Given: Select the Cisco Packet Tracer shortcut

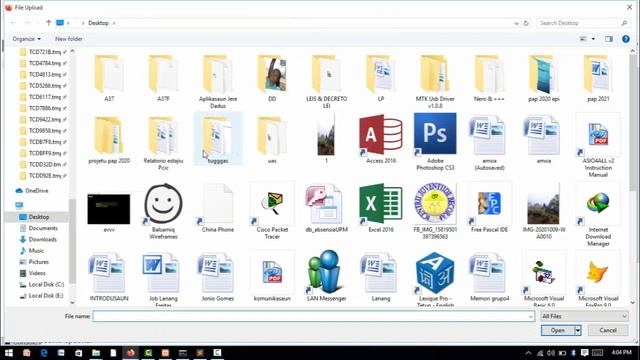Looking at the screenshot, I should pyautogui.click(x=272, y=211).
